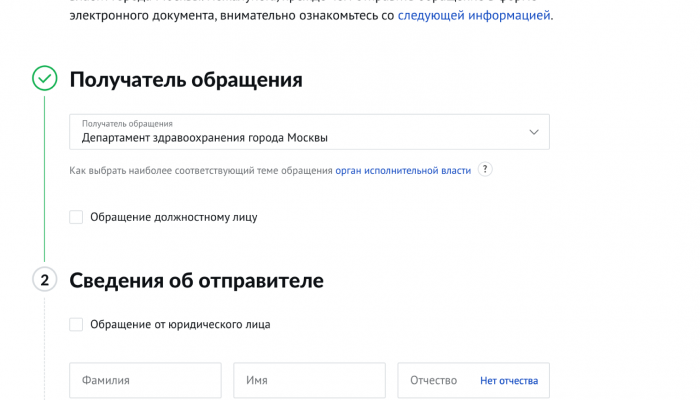The width and height of the screenshot is (700, 400).
Task: Click the green vertical line between steps
Action: 45,180
